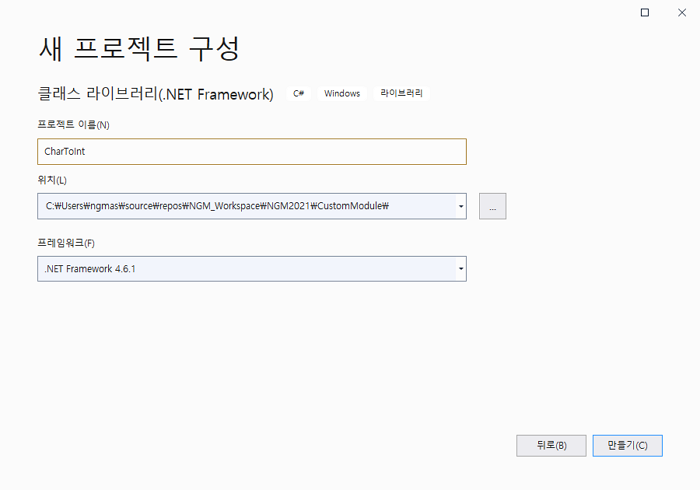The width and height of the screenshot is (700, 490).
Task: Click the 프레임워크(F) label
Action: (66, 243)
